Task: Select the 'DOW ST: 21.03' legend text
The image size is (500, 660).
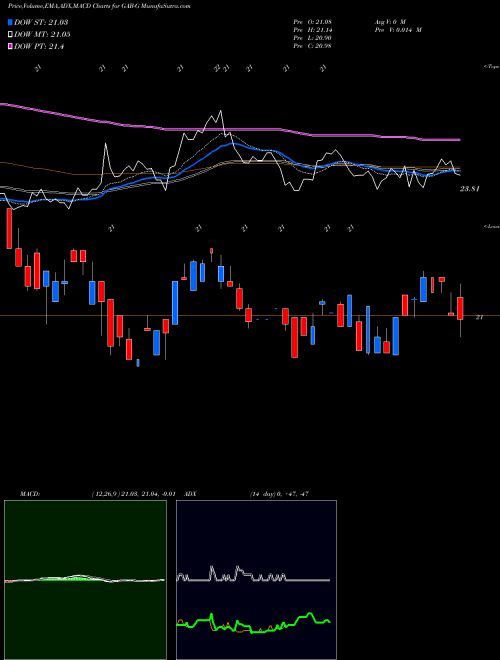Action: [x=41, y=22]
